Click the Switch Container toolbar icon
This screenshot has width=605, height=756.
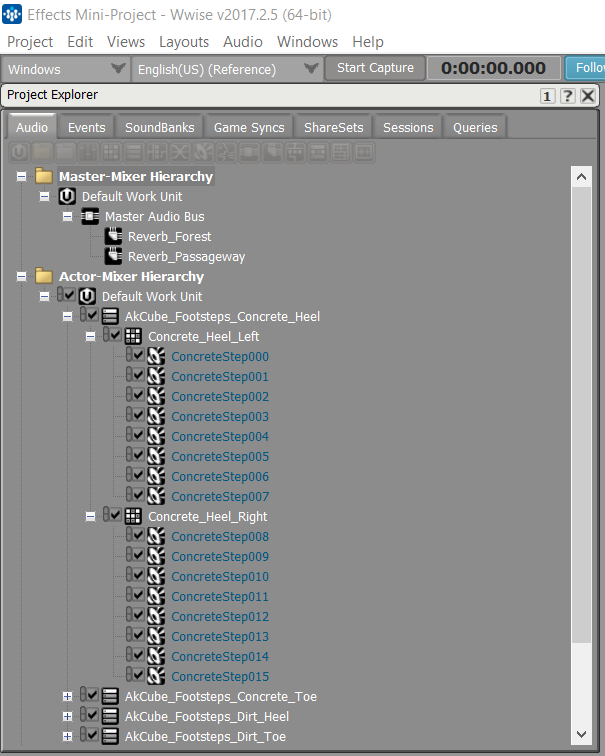point(157,152)
